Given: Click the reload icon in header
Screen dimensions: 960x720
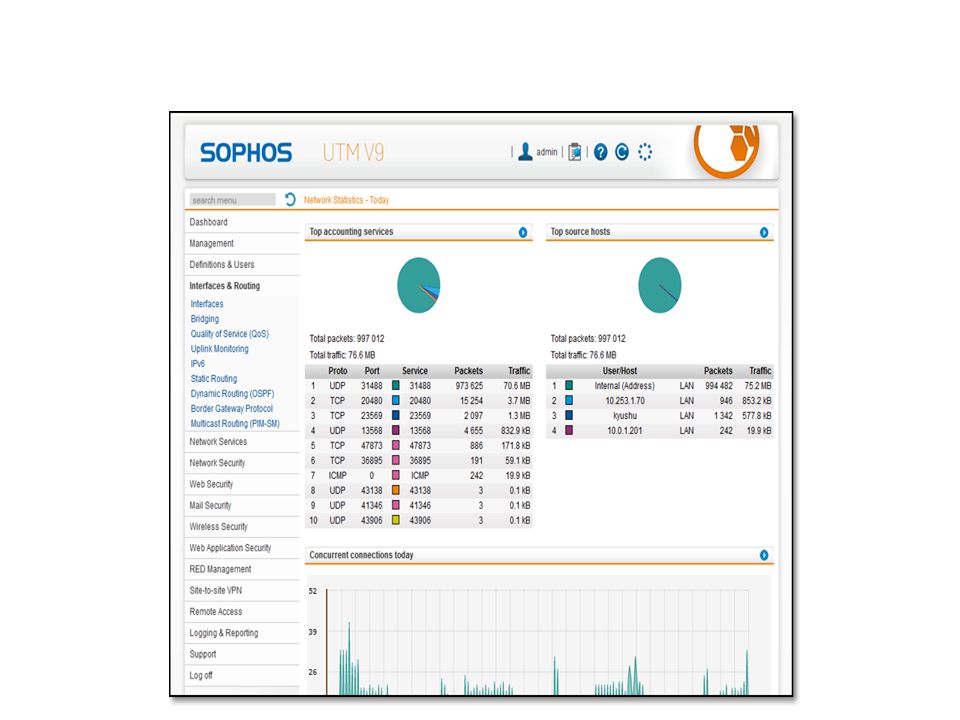Looking at the screenshot, I should coord(622,152).
